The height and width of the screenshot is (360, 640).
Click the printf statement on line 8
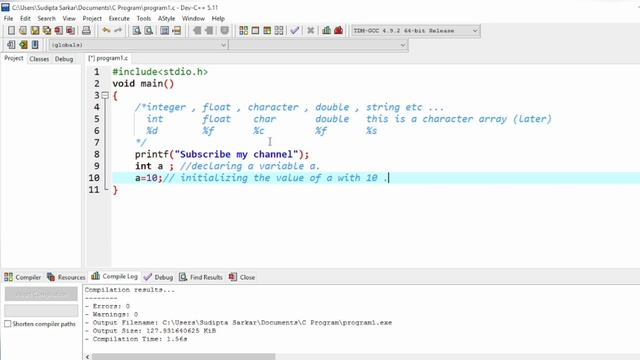tap(222, 154)
